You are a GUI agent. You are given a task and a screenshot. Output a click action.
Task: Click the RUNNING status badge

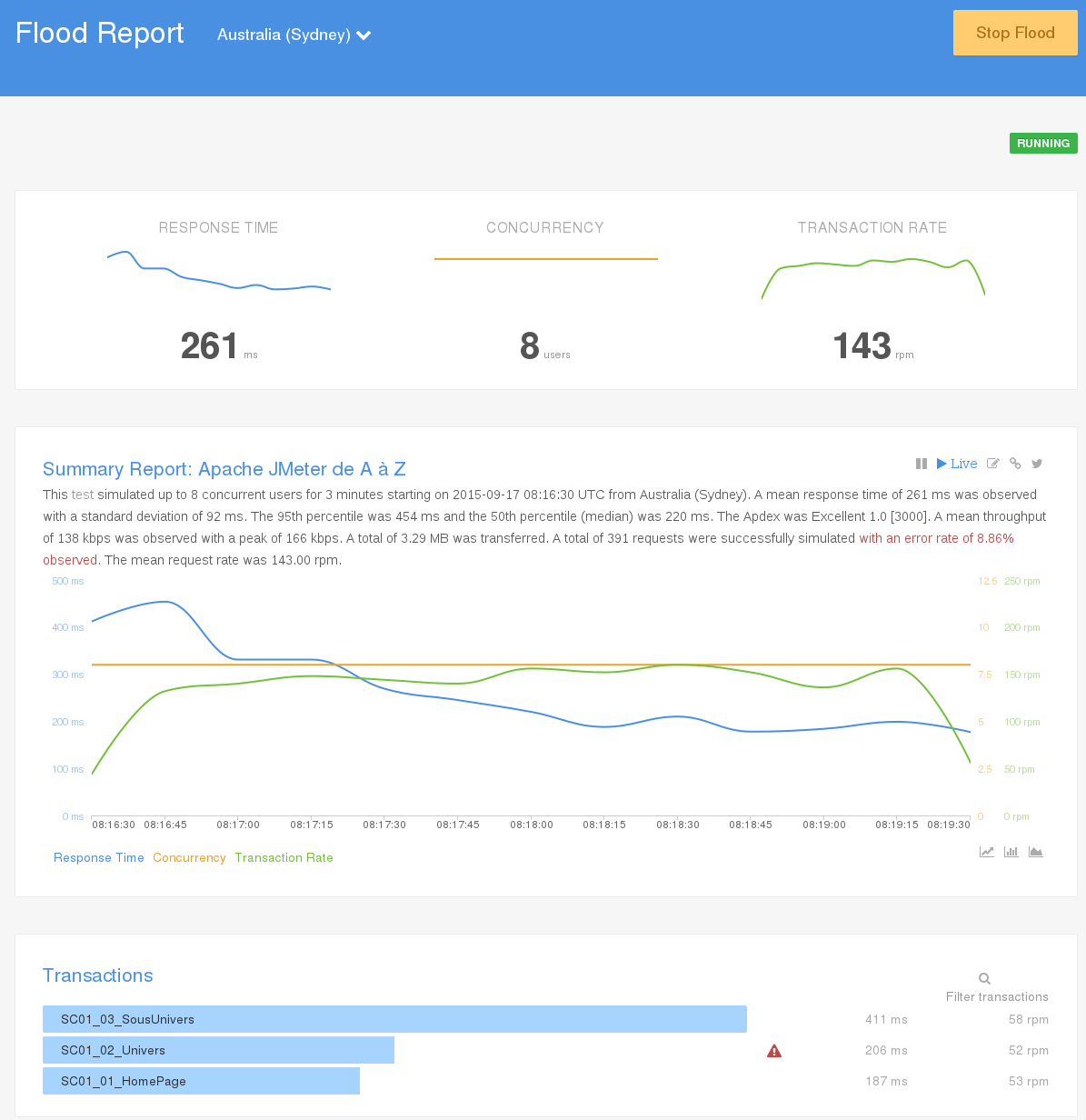click(1042, 143)
